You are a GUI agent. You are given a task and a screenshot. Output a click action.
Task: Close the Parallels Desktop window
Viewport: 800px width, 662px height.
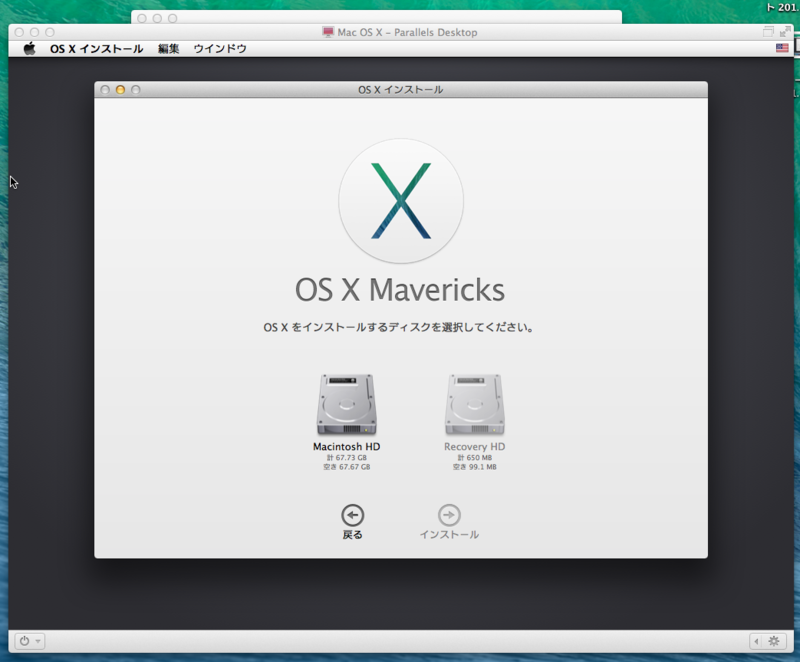19,32
